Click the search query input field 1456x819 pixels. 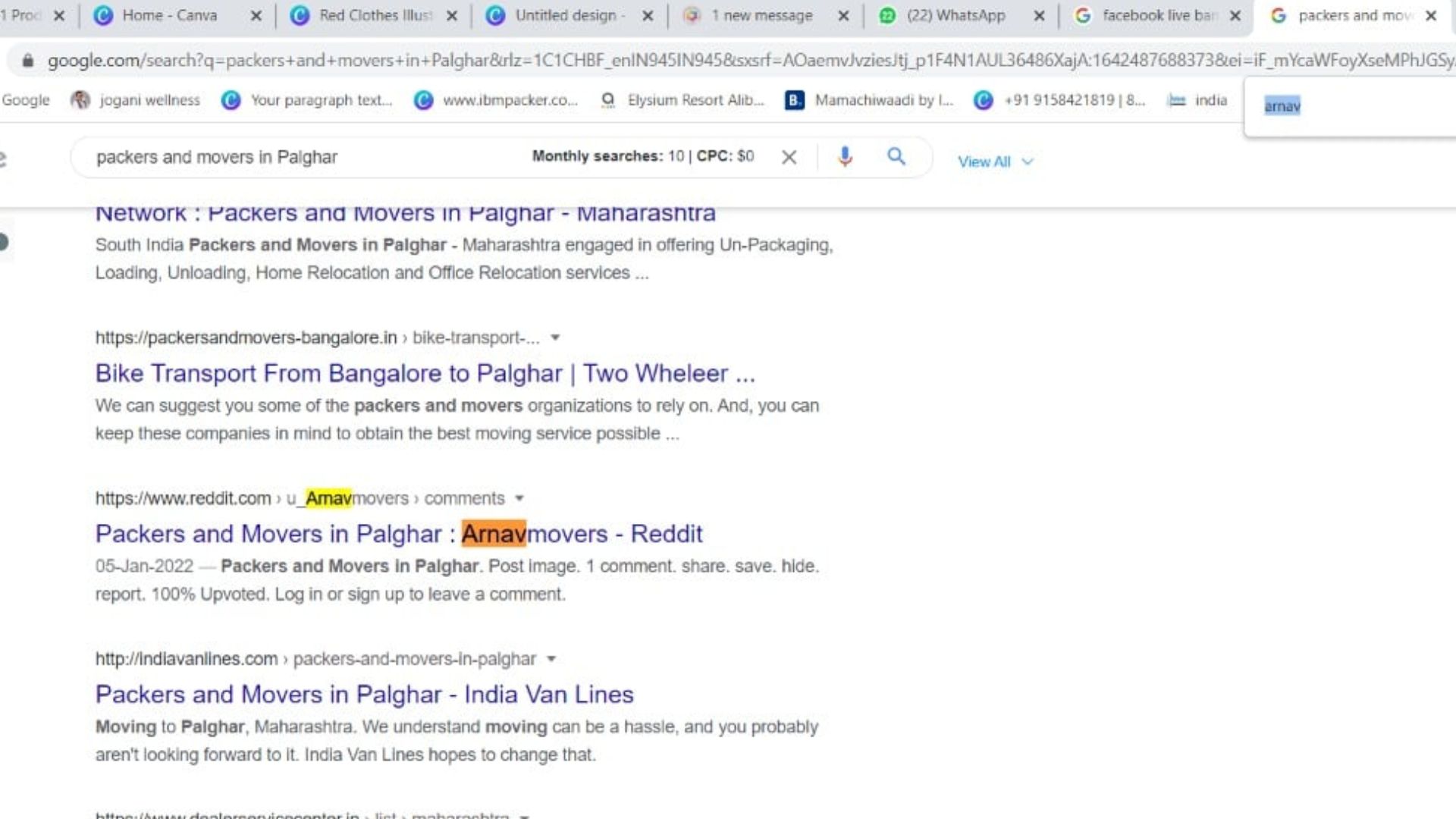[x=303, y=157]
